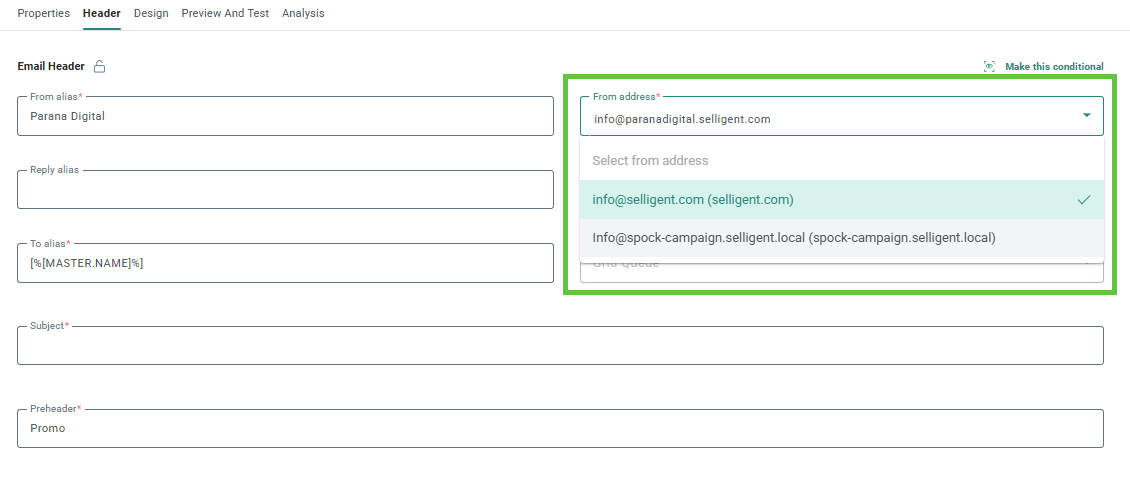Go to the Design tab

[151, 14]
